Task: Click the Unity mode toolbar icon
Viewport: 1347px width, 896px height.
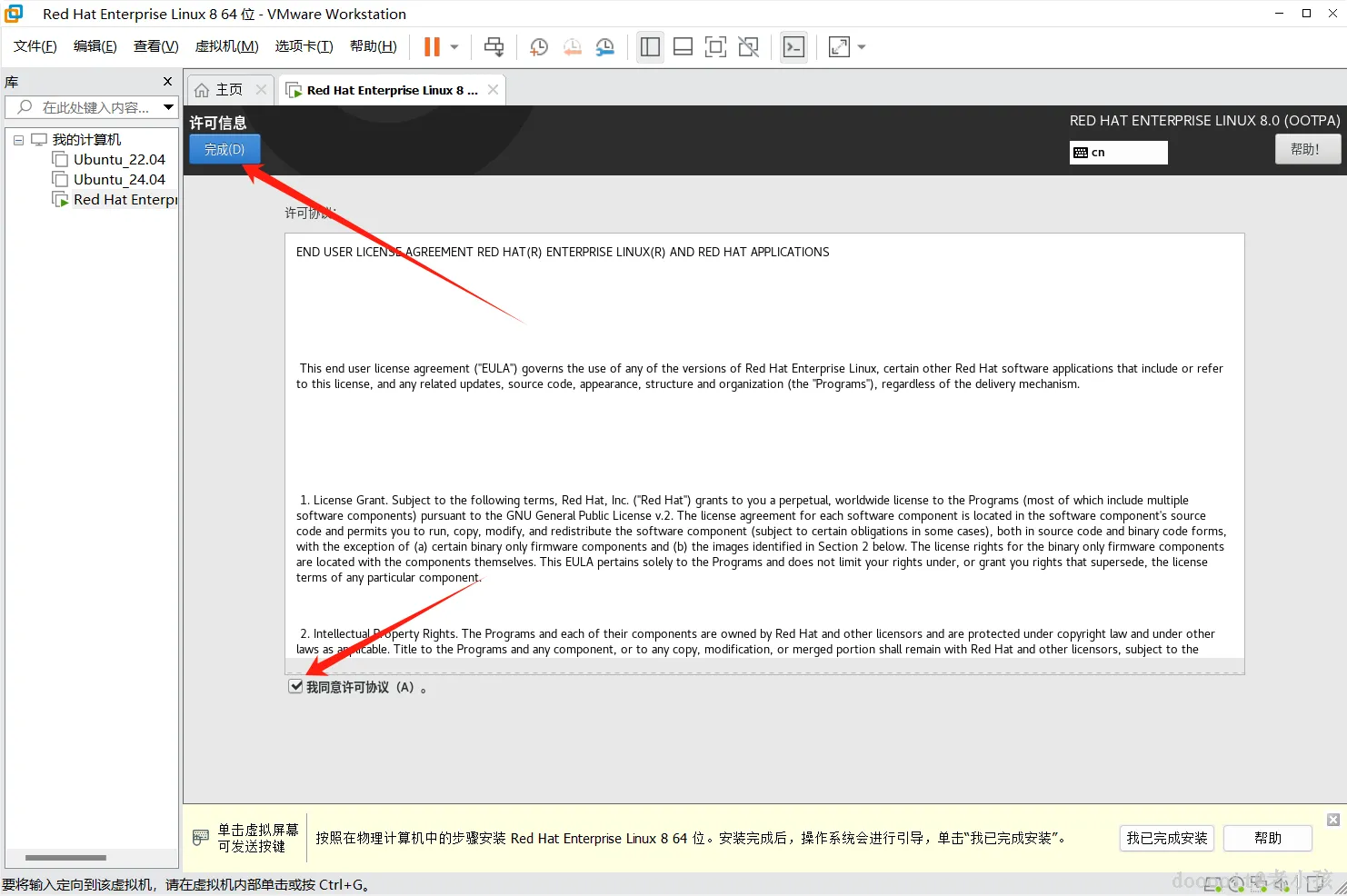Action: tap(748, 47)
